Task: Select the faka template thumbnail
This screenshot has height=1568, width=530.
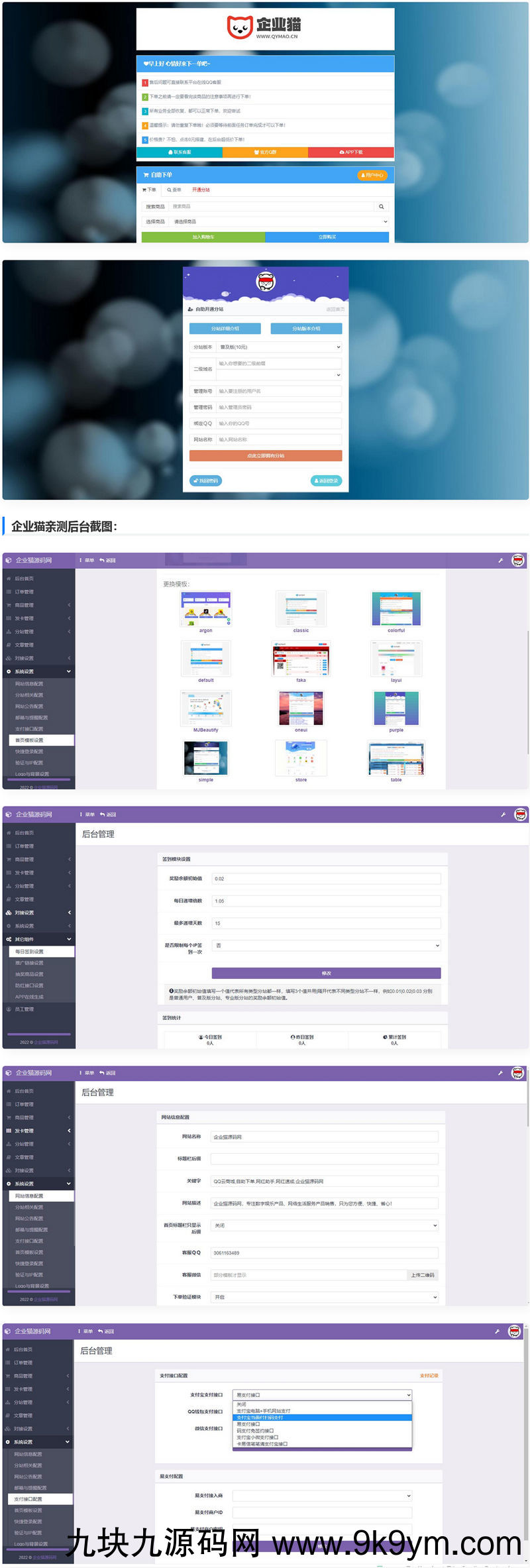Action: coord(301,659)
